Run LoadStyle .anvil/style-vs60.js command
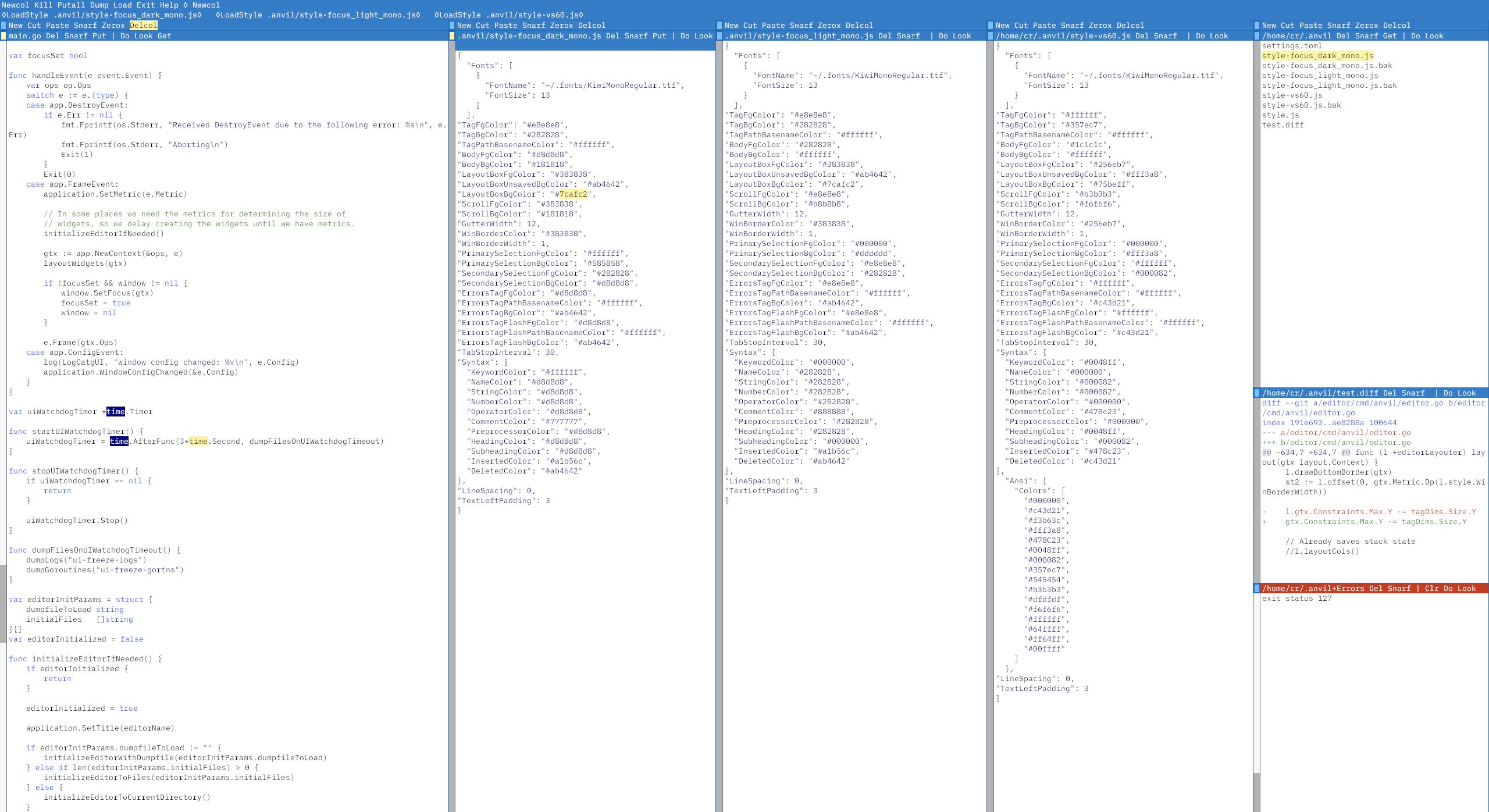 (509, 15)
